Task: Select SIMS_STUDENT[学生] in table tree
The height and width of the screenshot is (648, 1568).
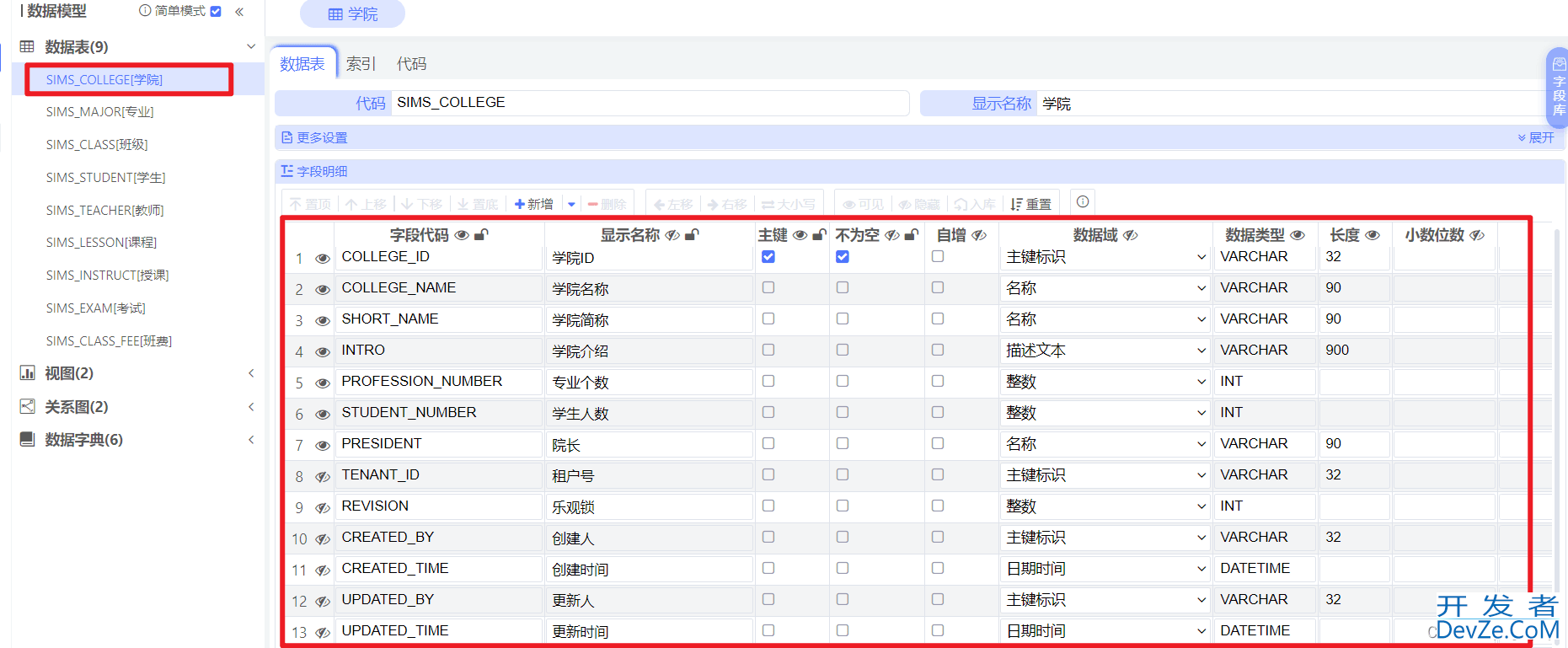Action: (x=105, y=177)
